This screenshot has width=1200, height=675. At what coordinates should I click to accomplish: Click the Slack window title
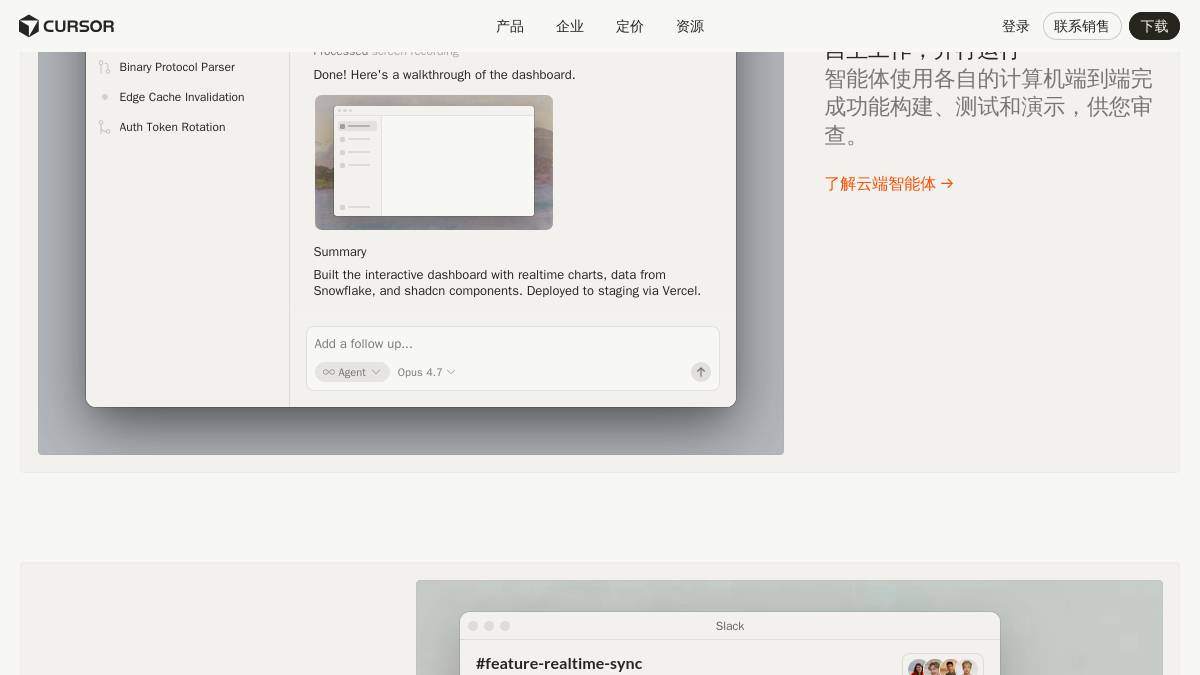730,626
